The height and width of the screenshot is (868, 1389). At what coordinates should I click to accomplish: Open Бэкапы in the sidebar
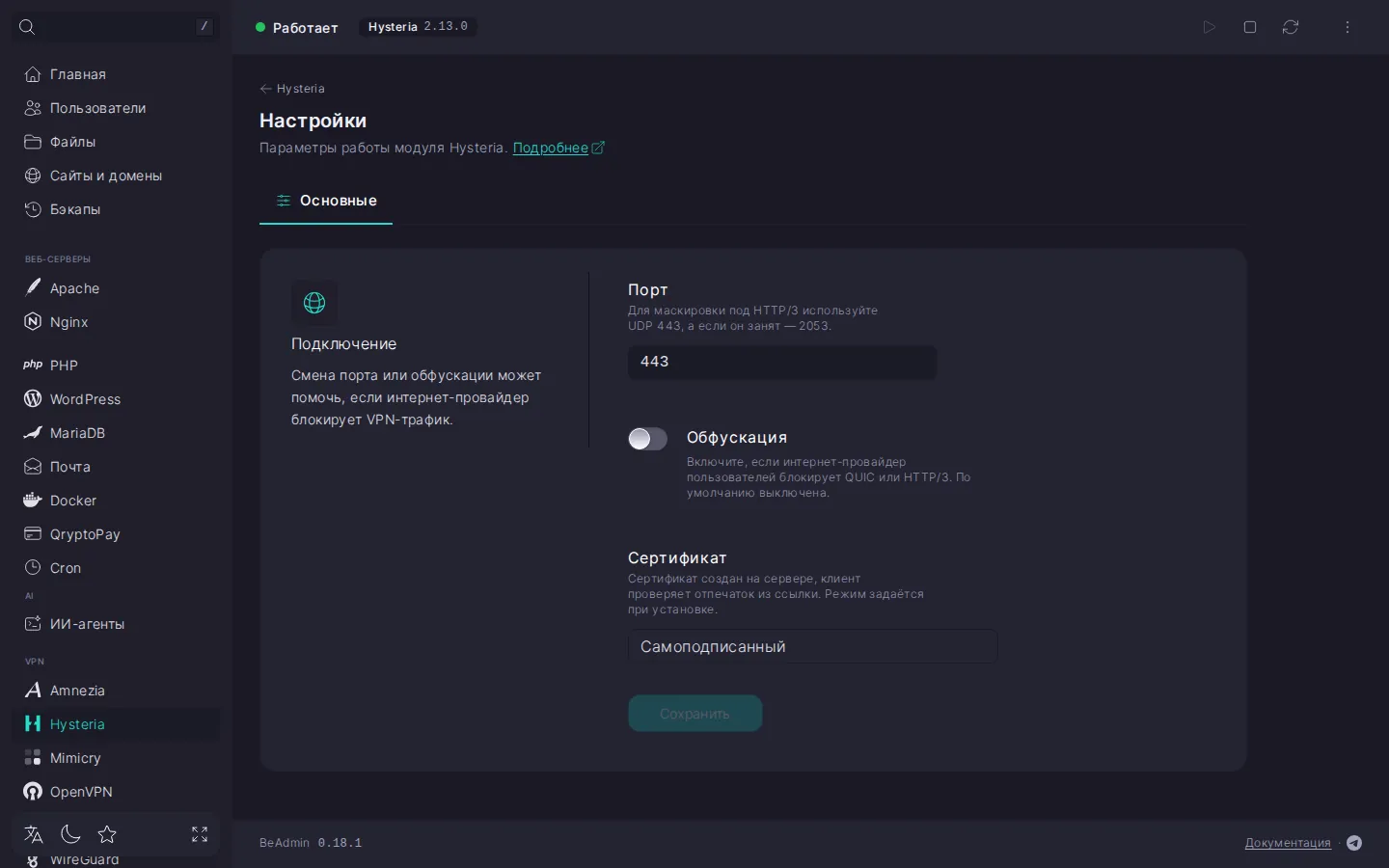116,209
